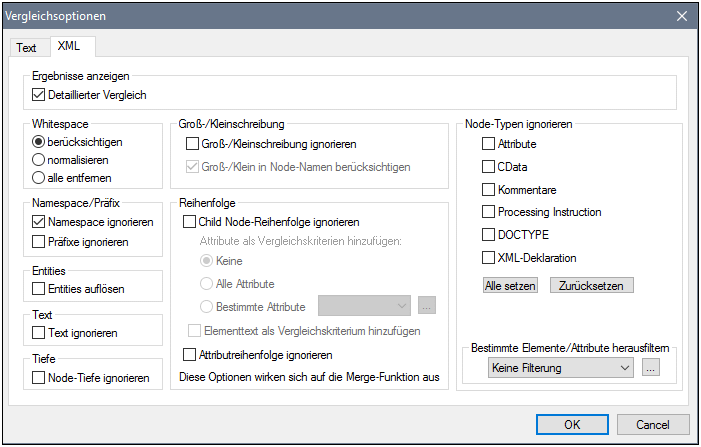Click ellipsis button next to Keine Filterung
This screenshot has width=701, height=447.
click(x=650, y=368)
